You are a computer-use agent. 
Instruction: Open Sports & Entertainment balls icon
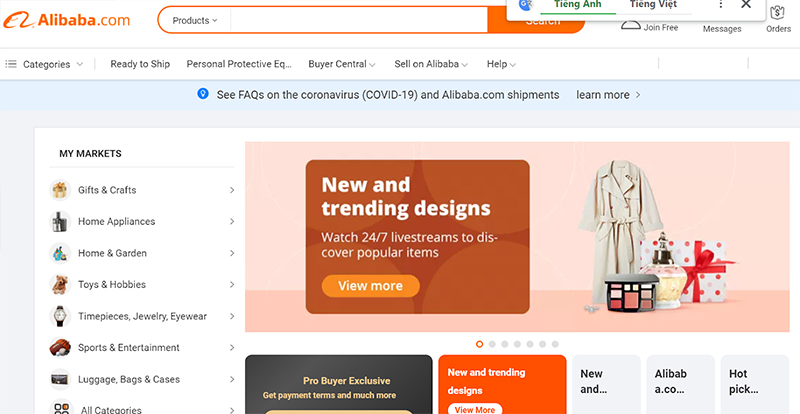[x=60, y=348]
